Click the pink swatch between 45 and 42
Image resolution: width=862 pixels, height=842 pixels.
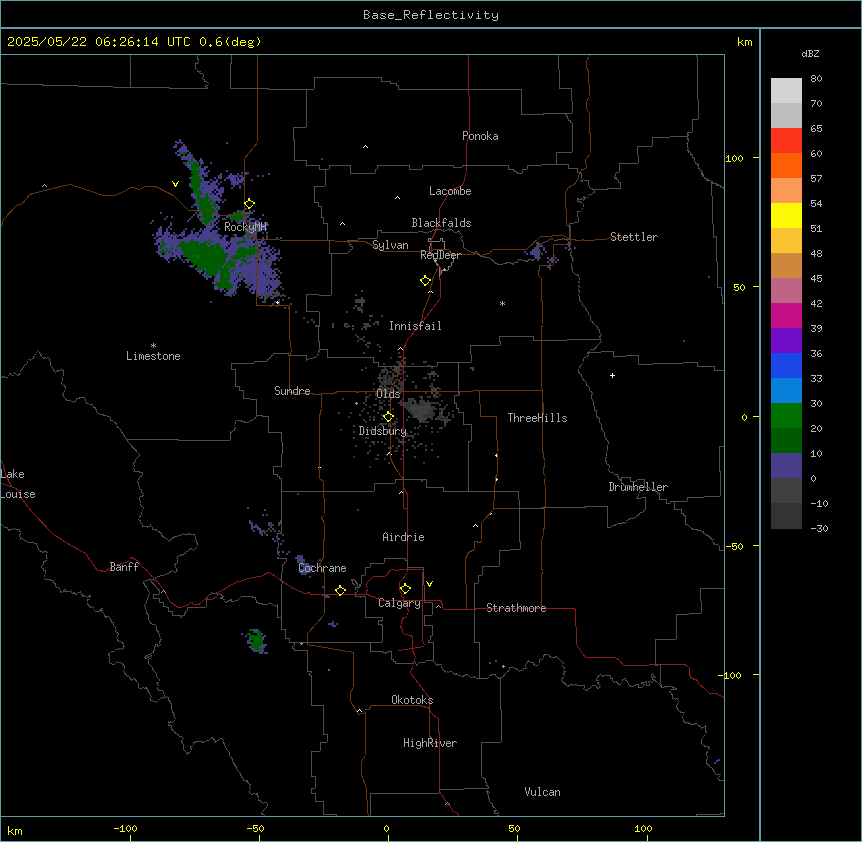[x=786, y=290]
